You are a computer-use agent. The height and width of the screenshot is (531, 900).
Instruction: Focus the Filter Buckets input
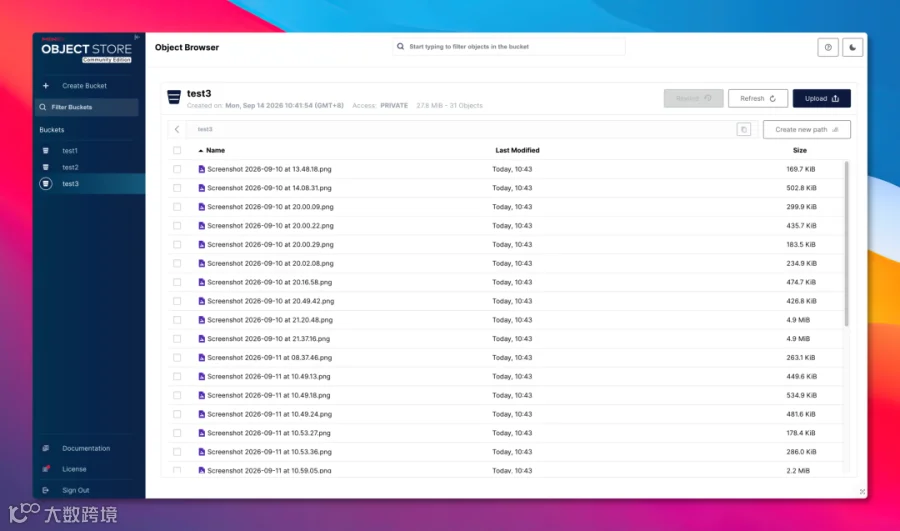pos(87,107)
